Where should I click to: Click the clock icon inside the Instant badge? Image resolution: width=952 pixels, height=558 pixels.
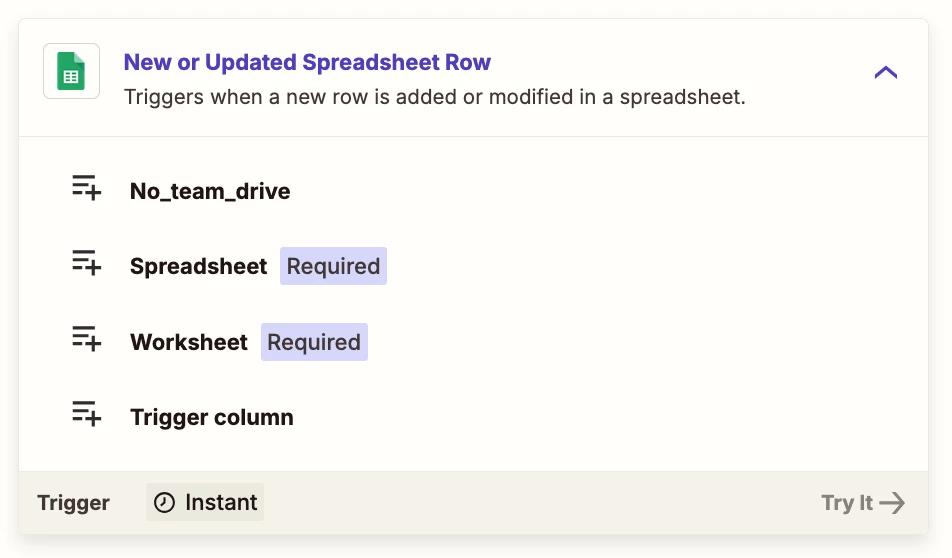point(164,503)
